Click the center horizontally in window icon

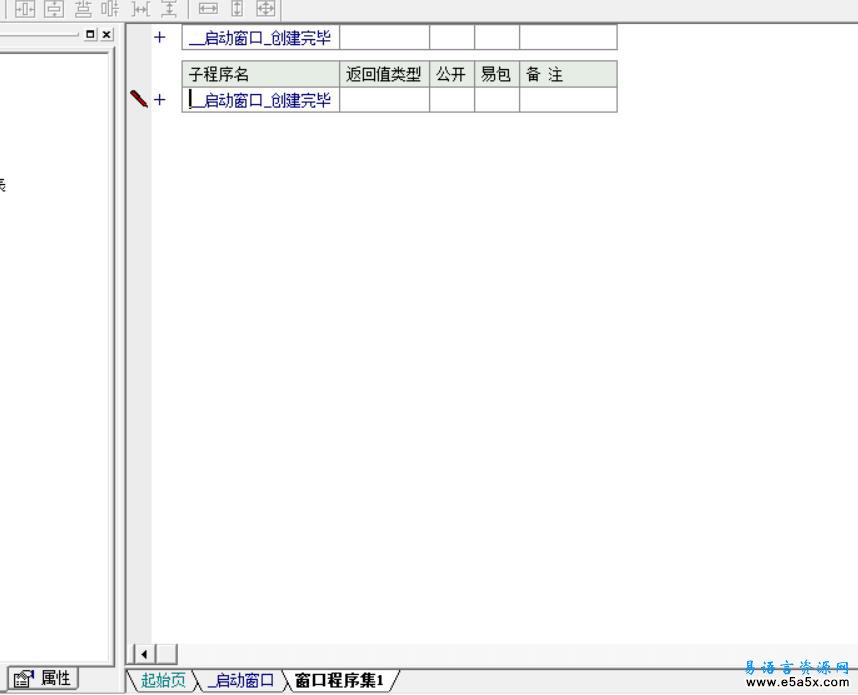[25, 8]
